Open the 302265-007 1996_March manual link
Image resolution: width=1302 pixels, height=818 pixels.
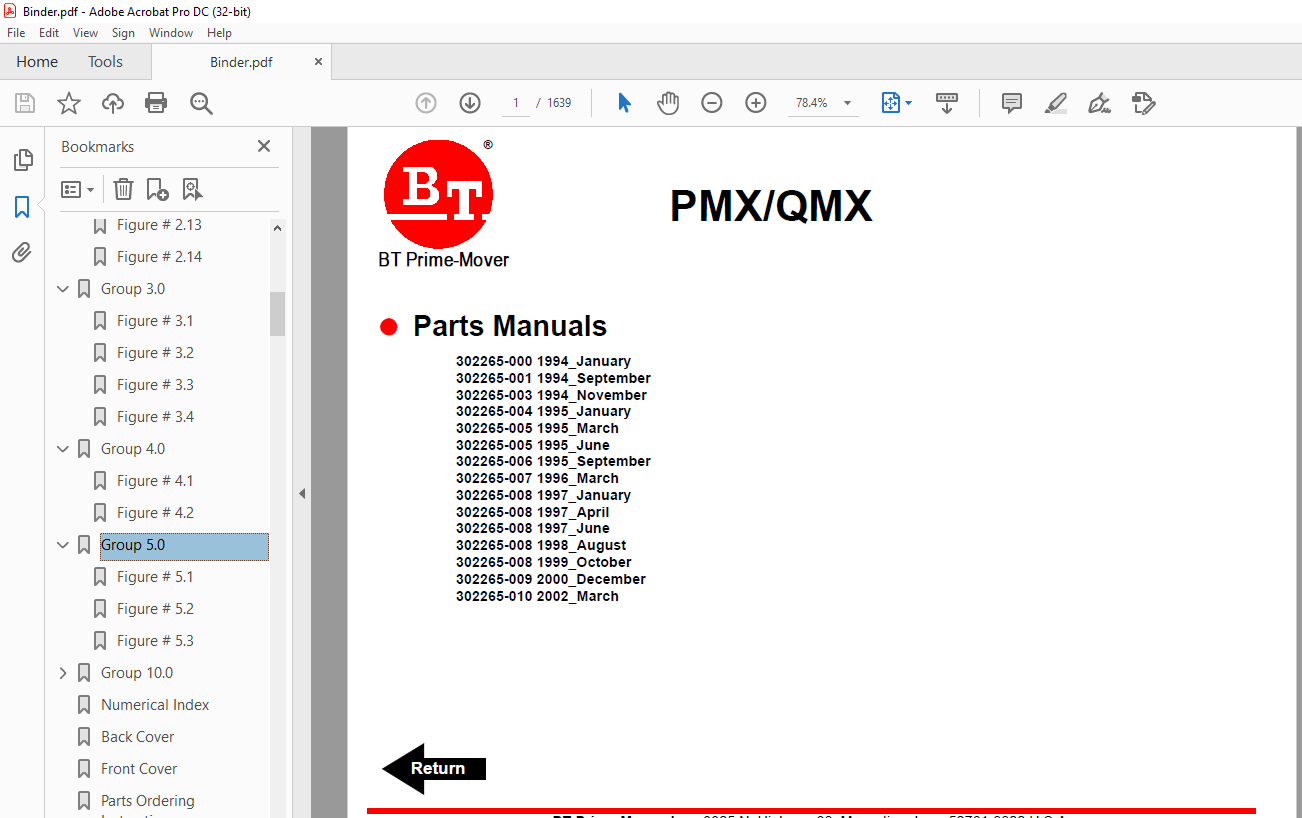point(537,478)
